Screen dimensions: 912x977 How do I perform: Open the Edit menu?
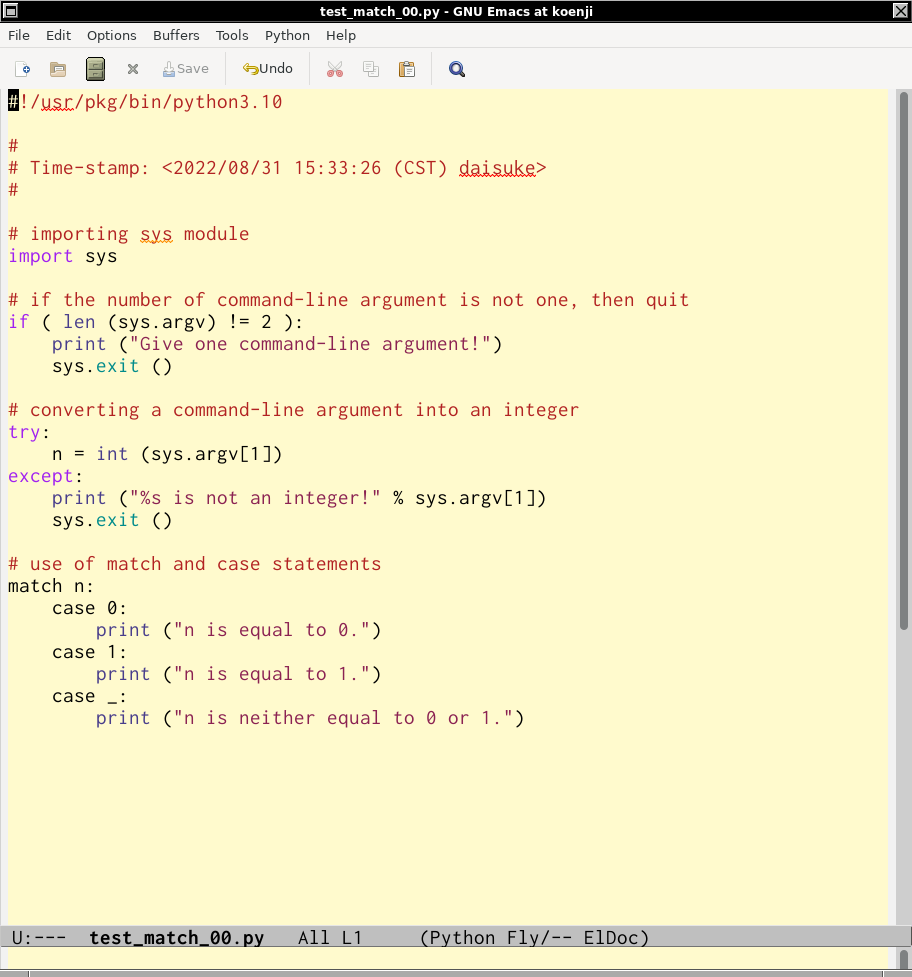click(59, 35)
